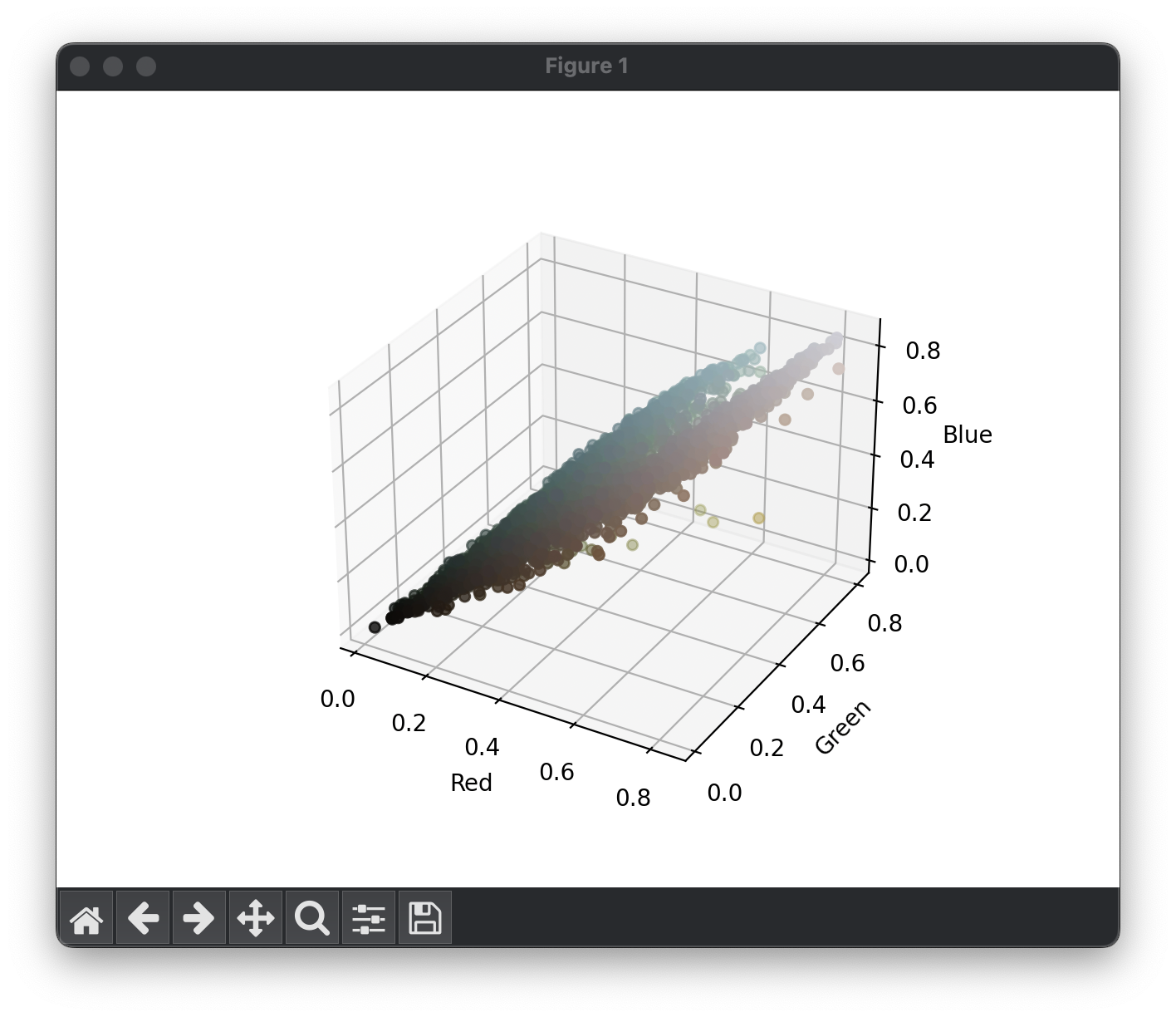This screenshot has width=1176, height=1017.
Task: Click the 0.0 tick on the Blue axis
Action: [911, 564]
